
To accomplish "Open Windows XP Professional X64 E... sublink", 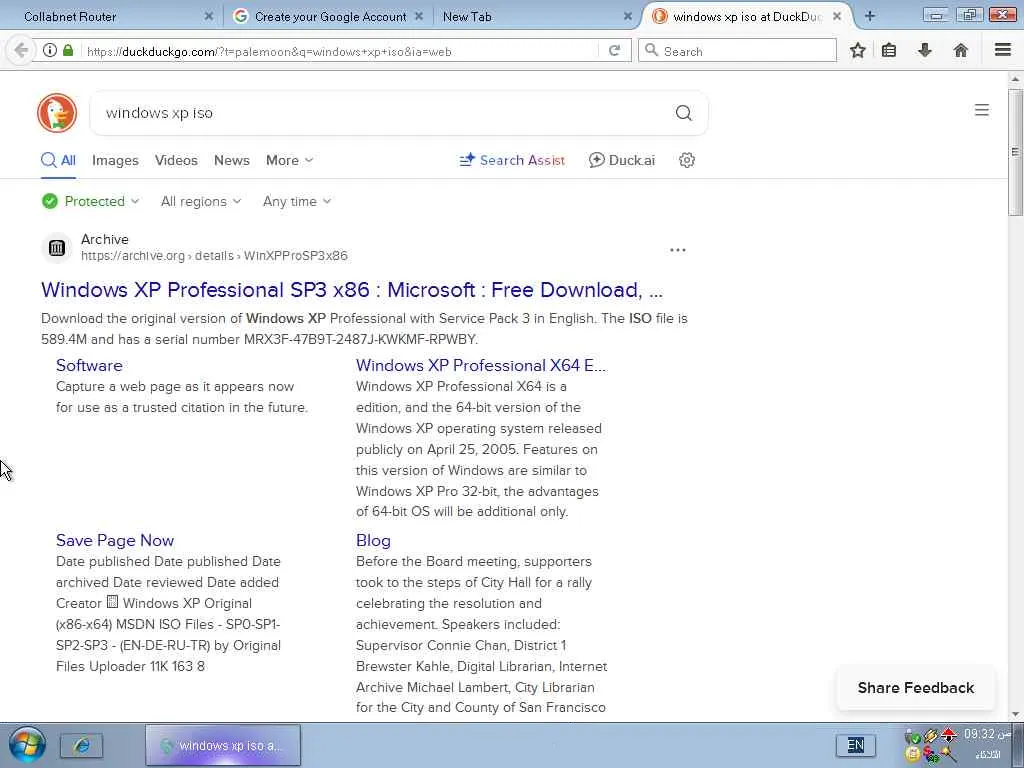I will [x=481, y=365].
